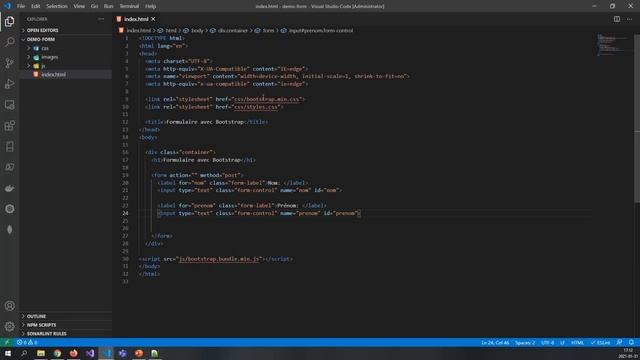Open the Go menu
The width and height of the screenshot is (640, 360).
(x=94, y=6)
